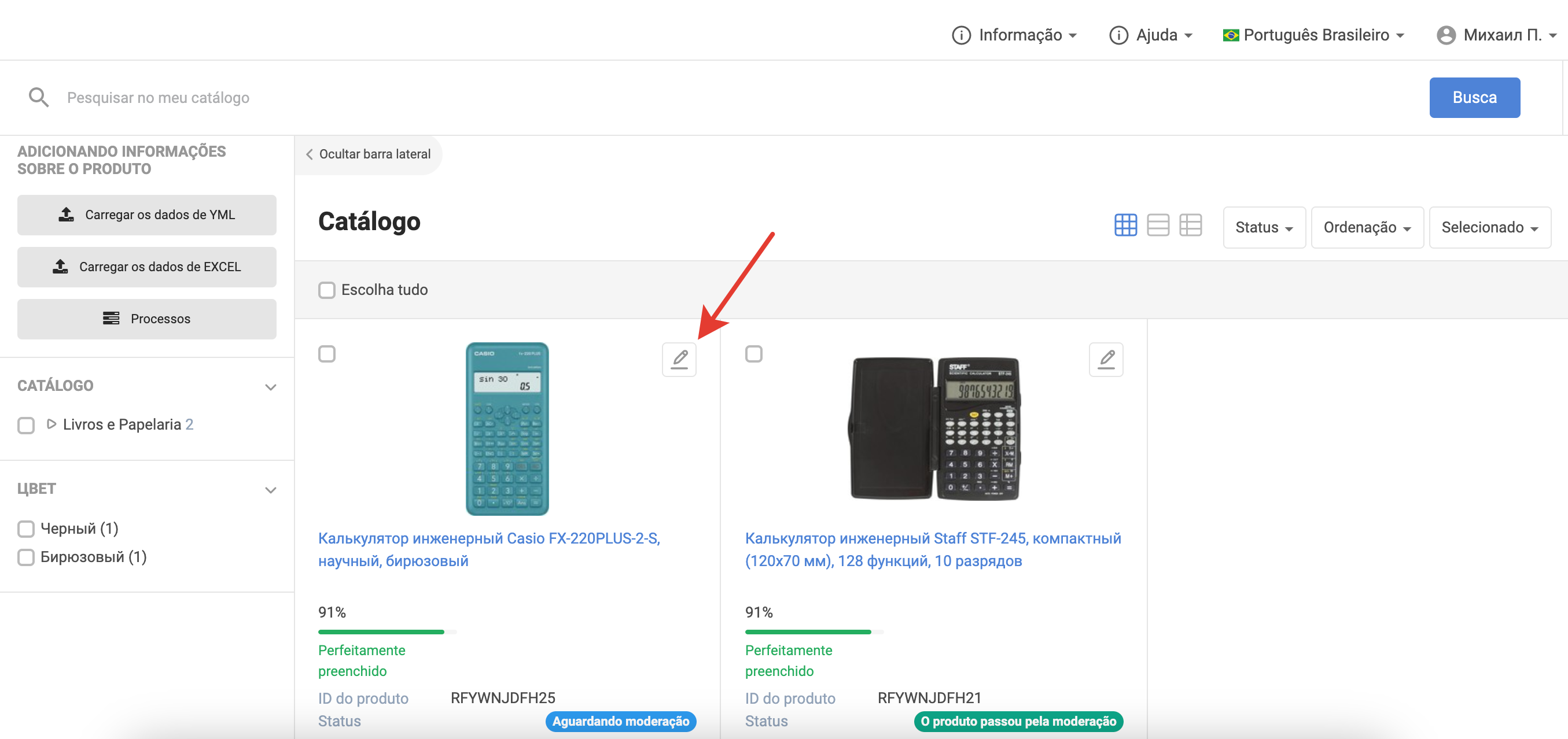Open the Ordenação sort dropdown
Viewport: 1568px width, 739px height.
[1367, 227]
